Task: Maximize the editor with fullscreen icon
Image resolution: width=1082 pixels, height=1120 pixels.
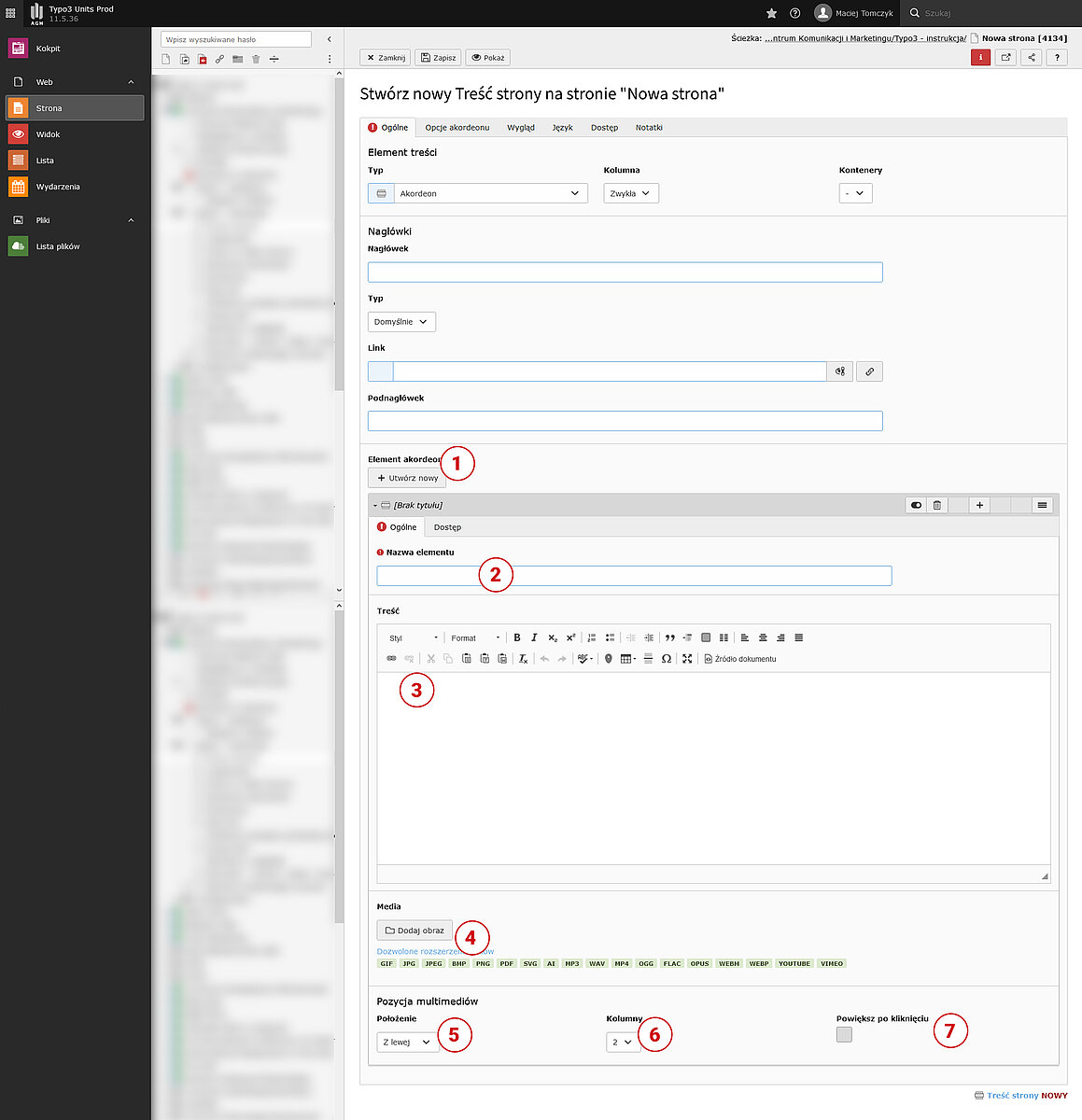Action: (687, 659)
